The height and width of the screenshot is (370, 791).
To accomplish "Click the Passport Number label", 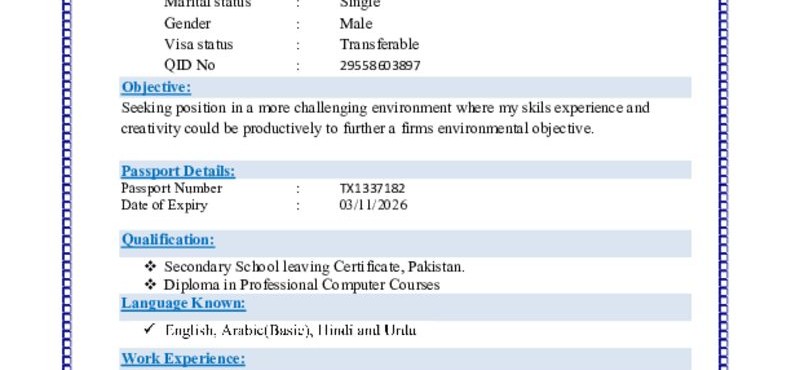I will coord(172,188).
